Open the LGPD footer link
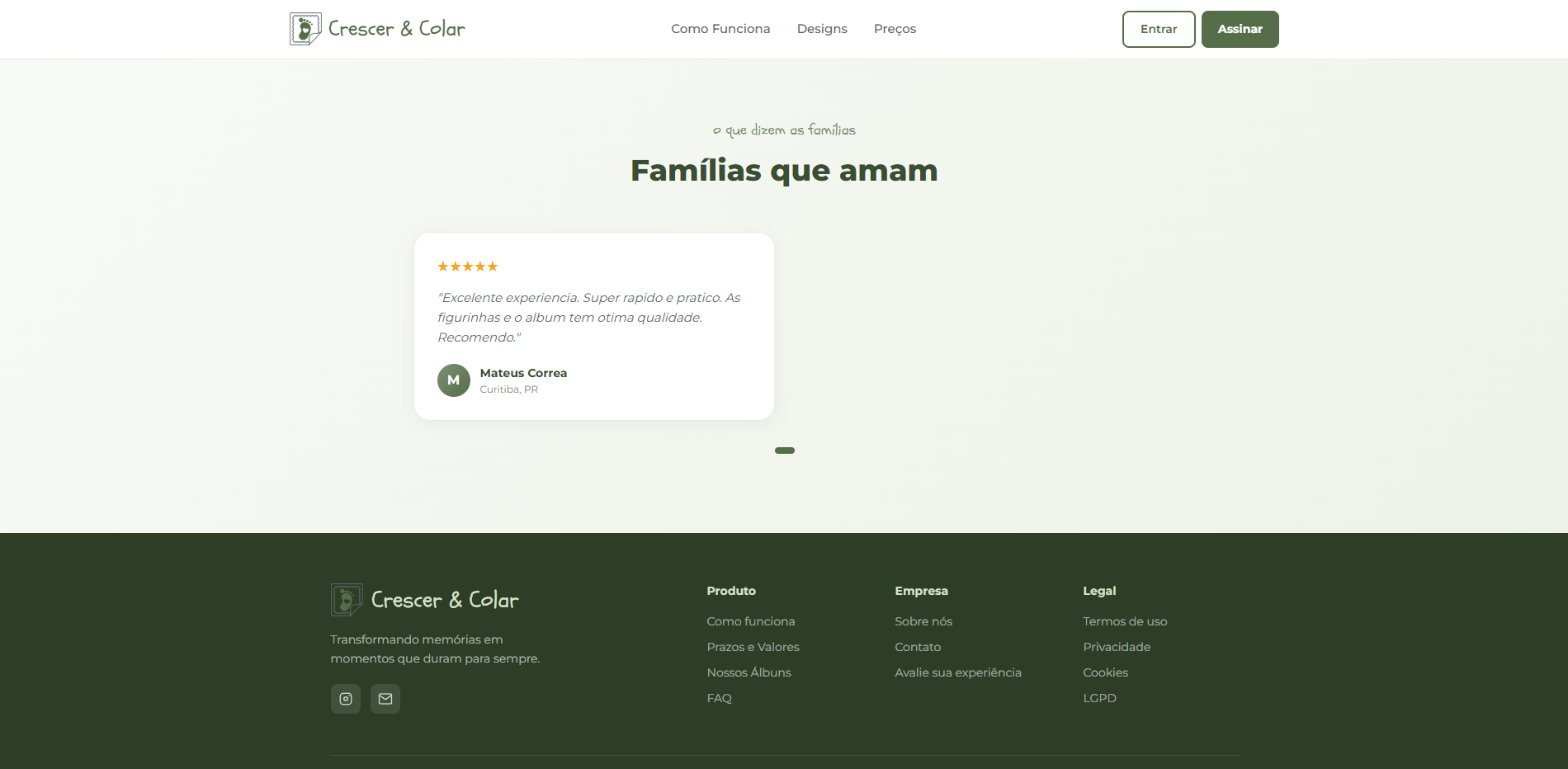 (x=1099, y=698)
